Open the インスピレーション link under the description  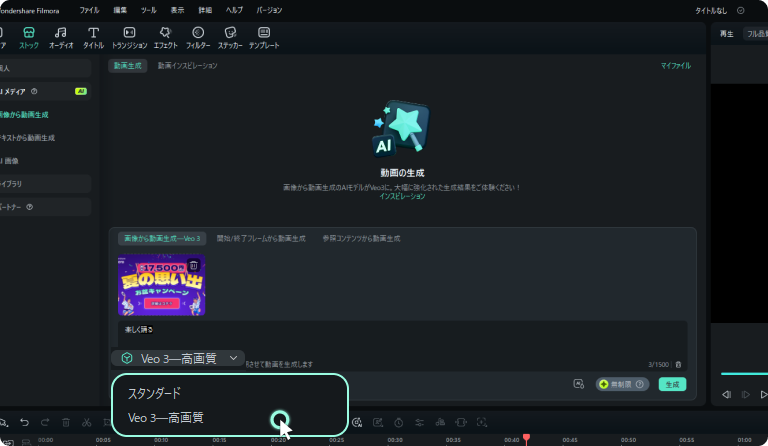[x=402, y=196]
